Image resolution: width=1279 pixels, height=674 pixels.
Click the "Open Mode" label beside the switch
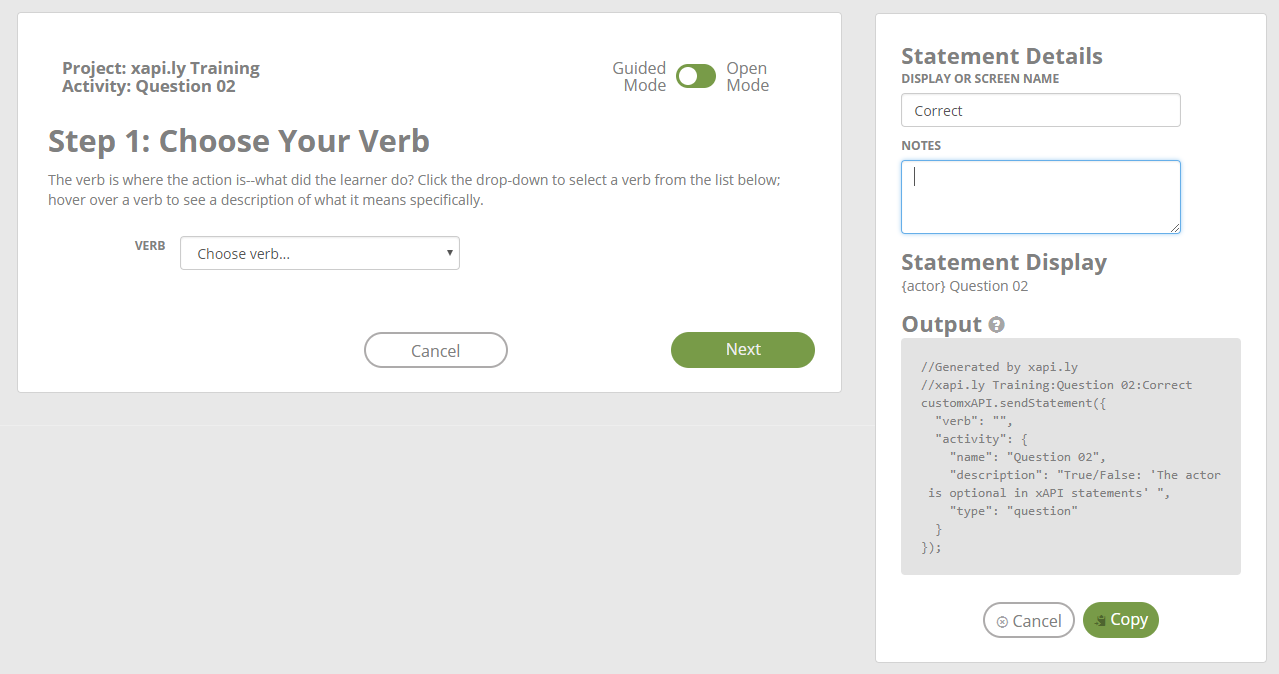[747, 76]
